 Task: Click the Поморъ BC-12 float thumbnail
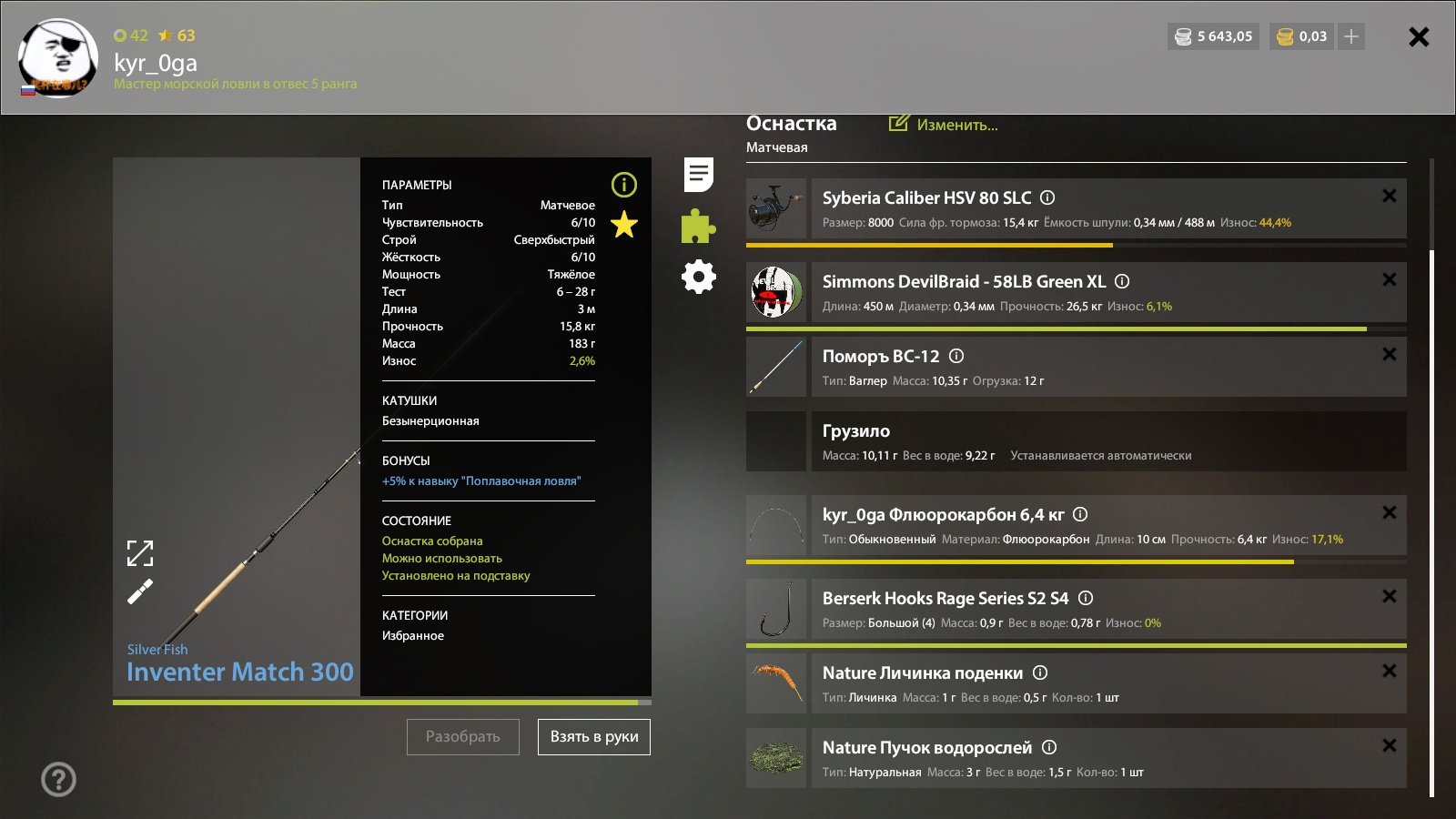pos(776,367)
